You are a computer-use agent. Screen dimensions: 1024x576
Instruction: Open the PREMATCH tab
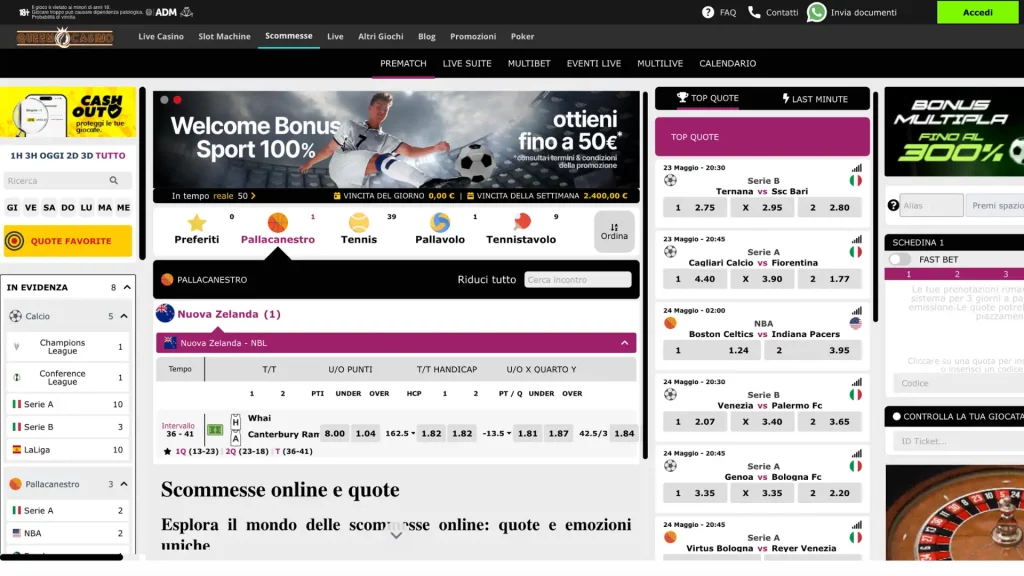[x=403, y=63]
